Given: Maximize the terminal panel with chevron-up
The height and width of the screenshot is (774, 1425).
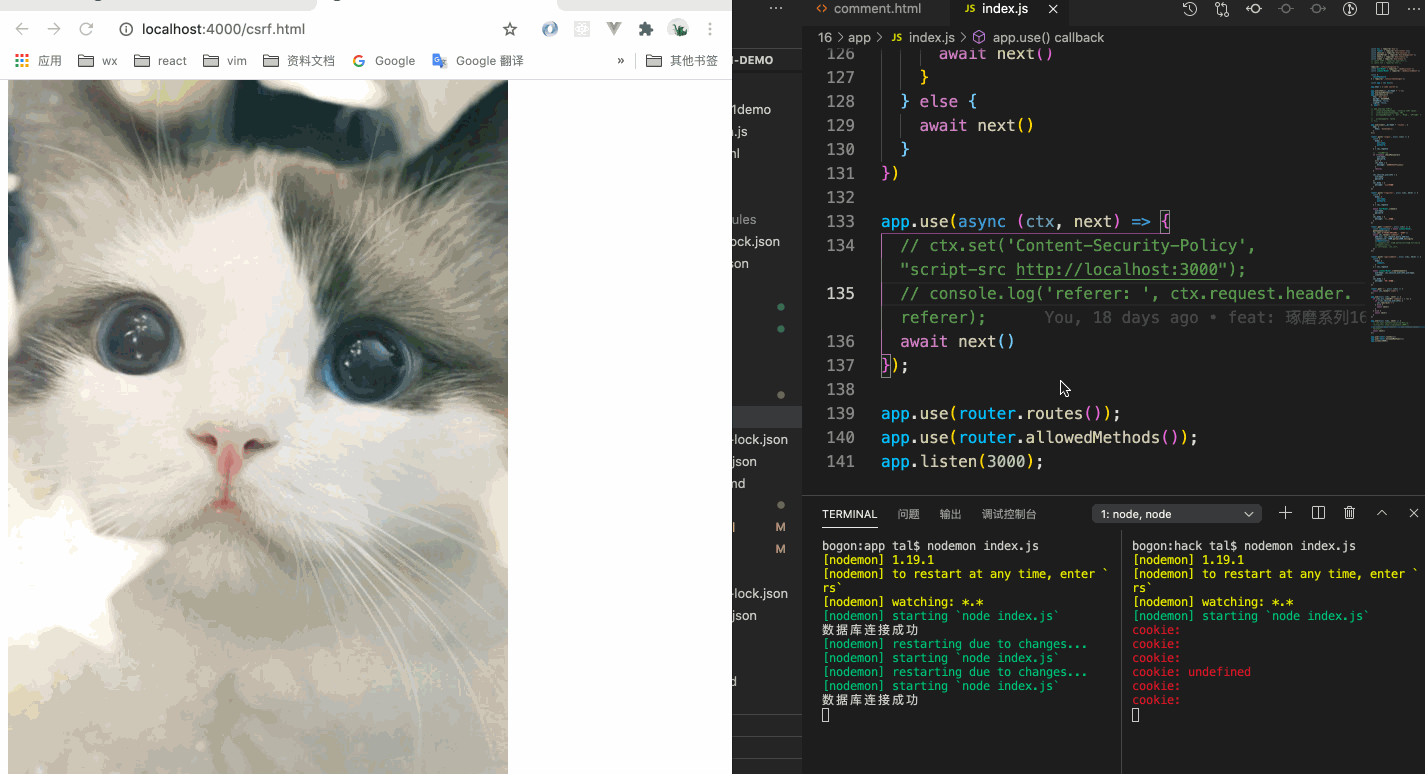Looking at the screenshot, I should pyautogui.click(x=1382, y=513).
